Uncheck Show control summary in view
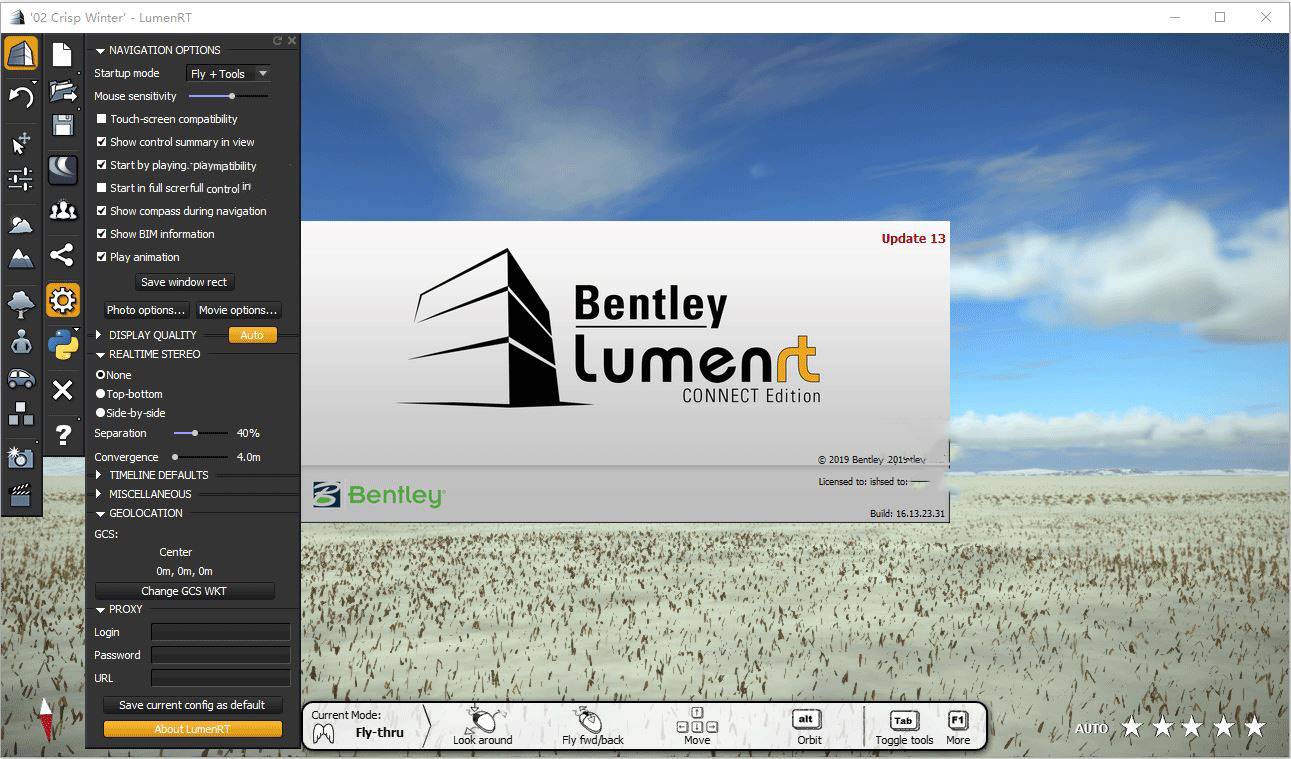1291x759 pixels. [101, 142]
